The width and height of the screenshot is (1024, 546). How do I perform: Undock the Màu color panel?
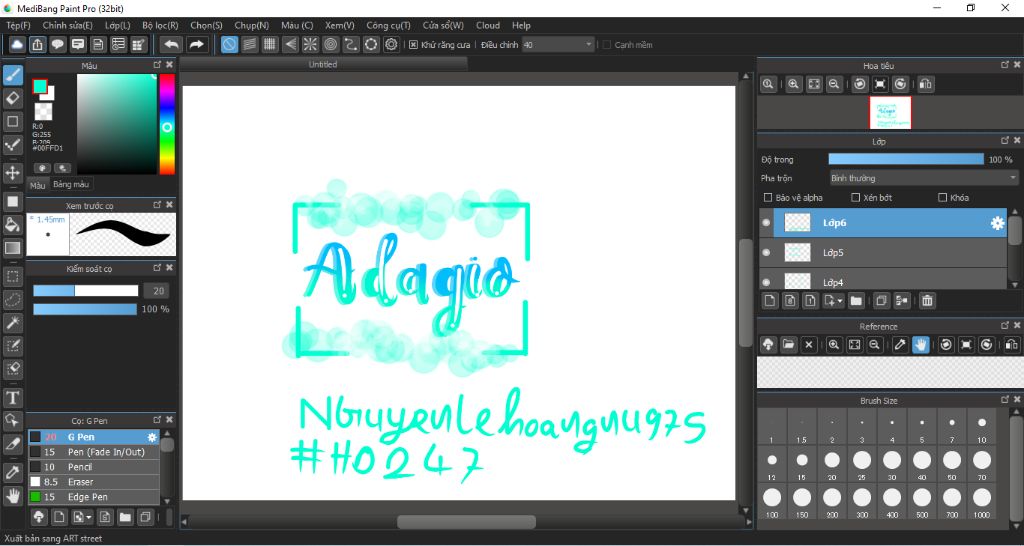(157, 65)
